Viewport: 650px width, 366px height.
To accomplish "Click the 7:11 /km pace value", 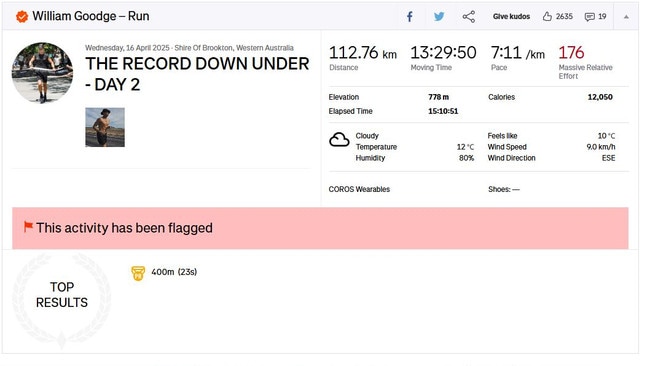I will click(518, 53).
